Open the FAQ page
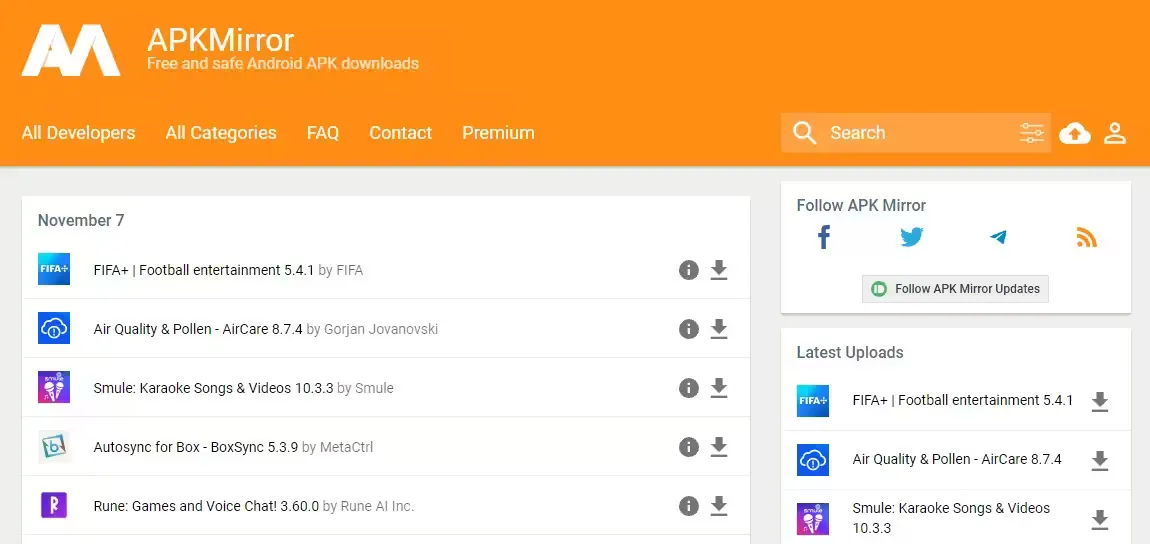This screenshot has width=1150, height=544. click(x=322, y=133)
